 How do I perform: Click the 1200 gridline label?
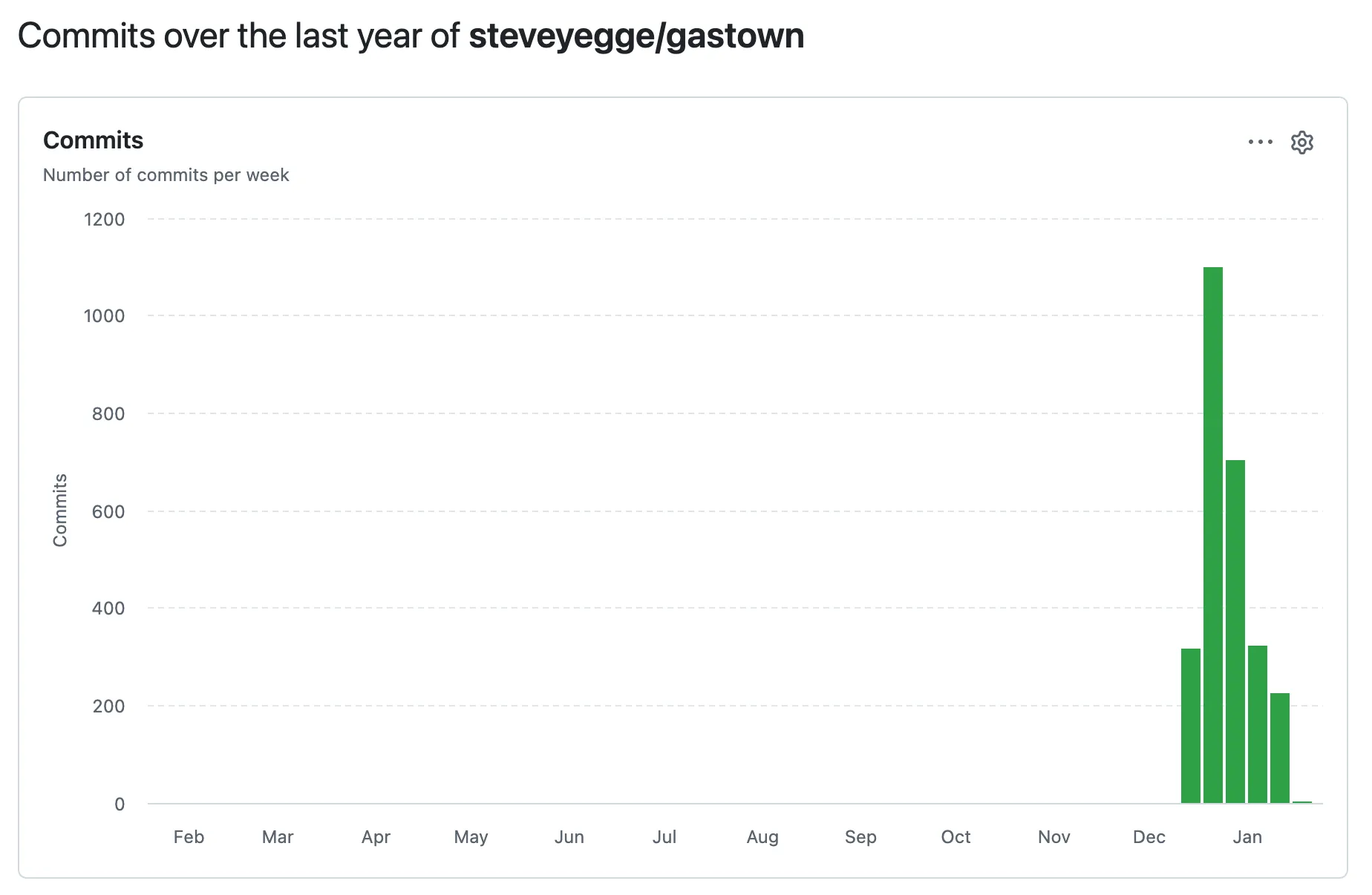[x=104, y=219]
